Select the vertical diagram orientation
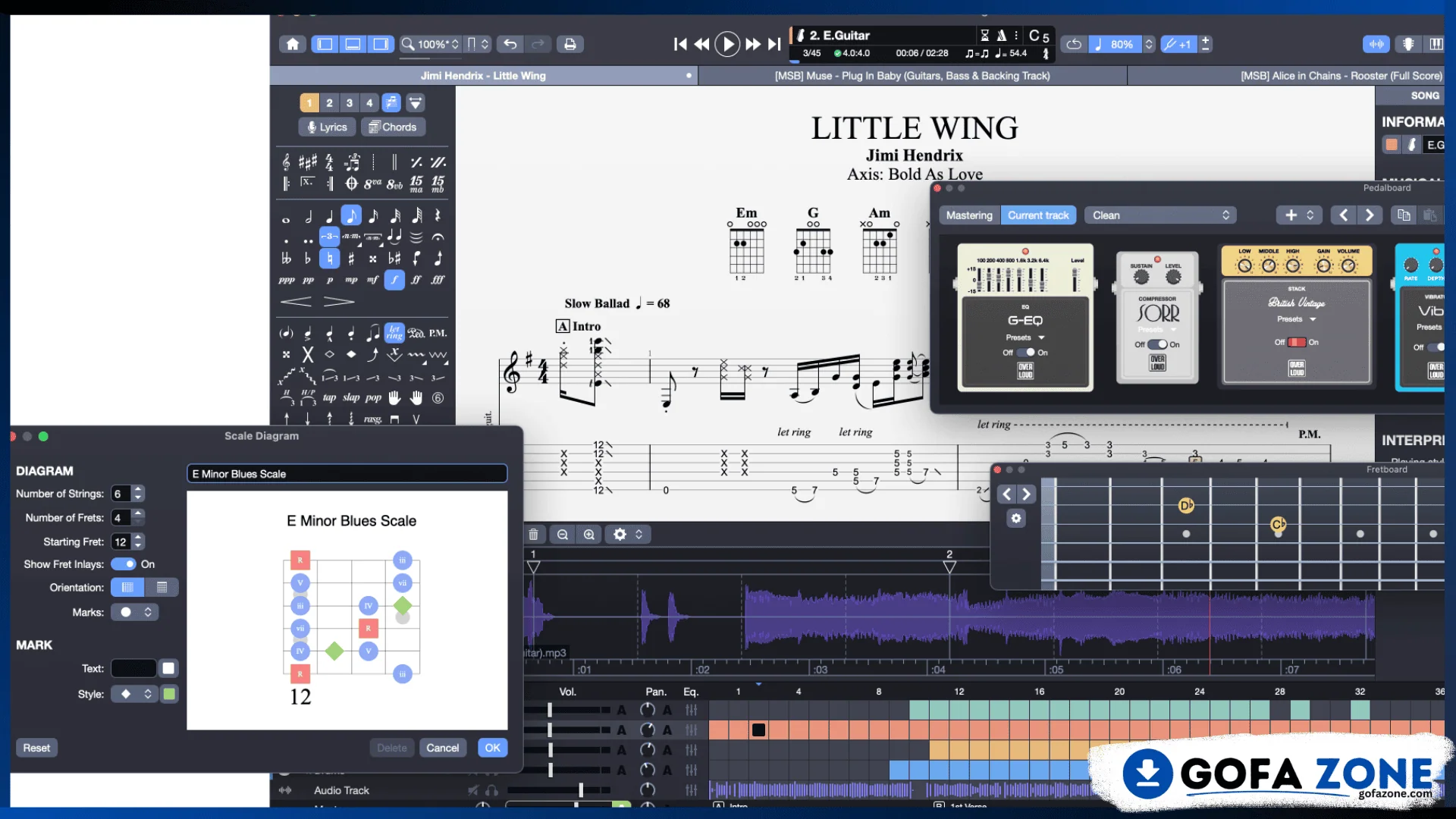The width and height of the screenshot is (1456, 819). click(x=127, y=587)
